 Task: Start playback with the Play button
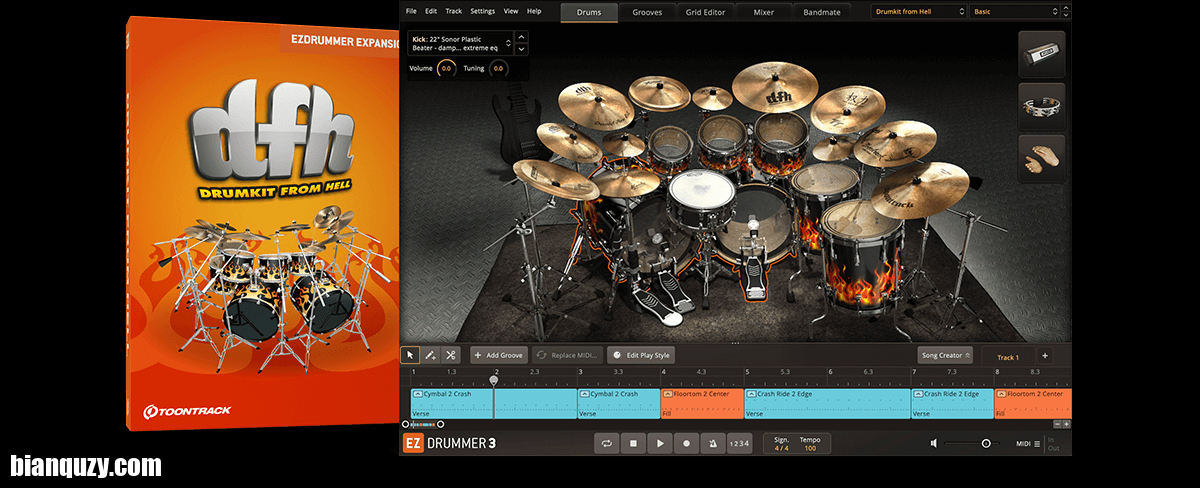click(660, 443)
